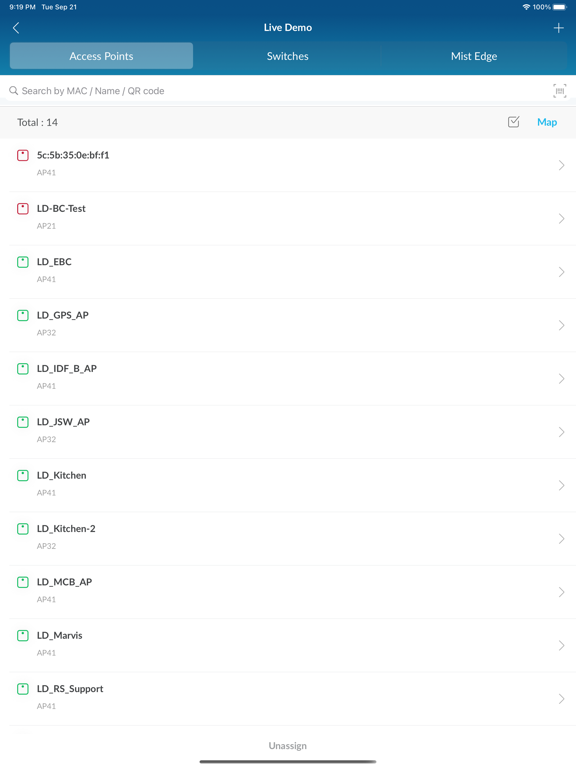Open the LD_JSW_AP list entry
The image size is (576, 768).
[x=288, y=432]
